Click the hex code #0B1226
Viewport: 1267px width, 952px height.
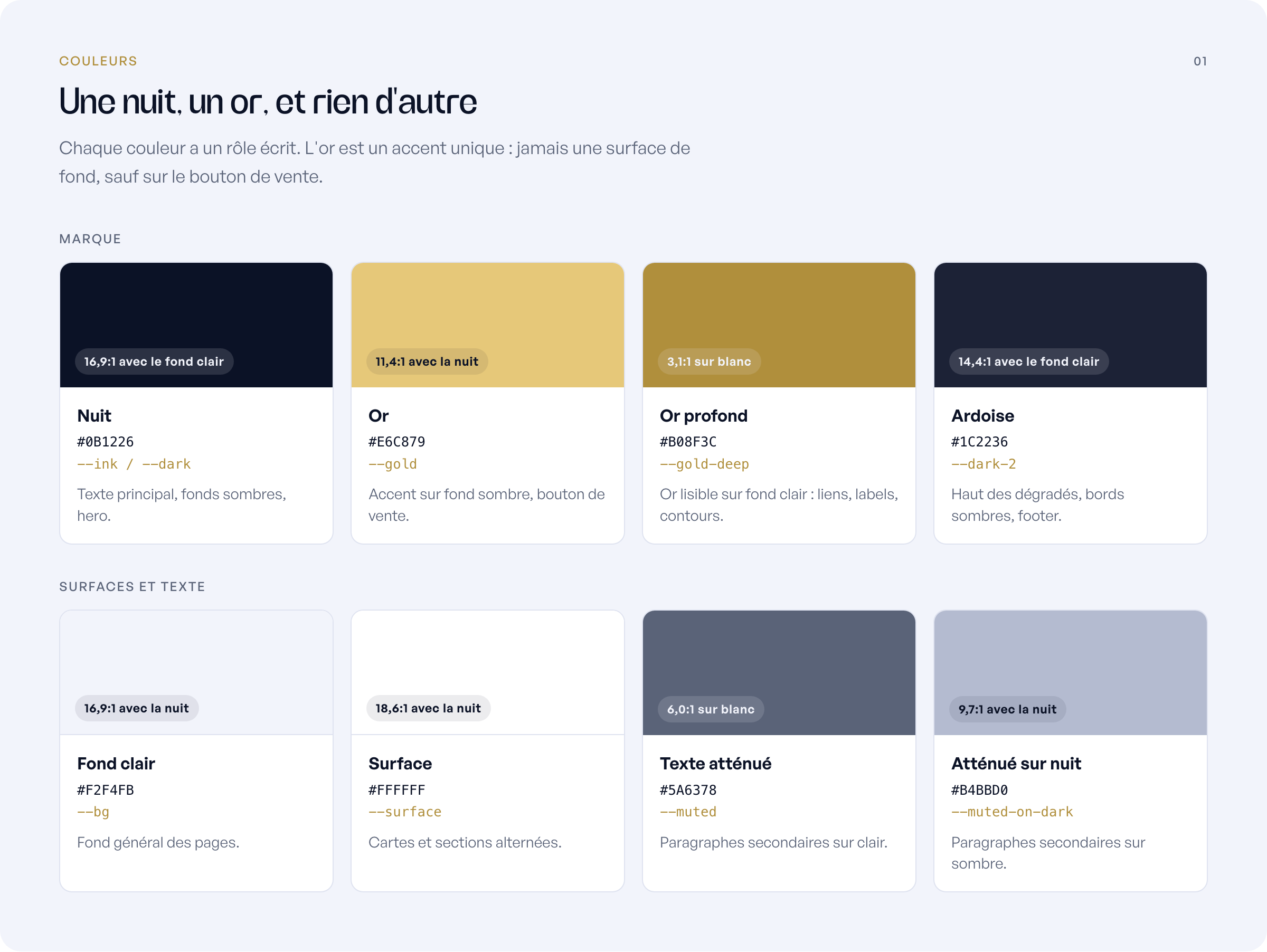pos(106,441)
